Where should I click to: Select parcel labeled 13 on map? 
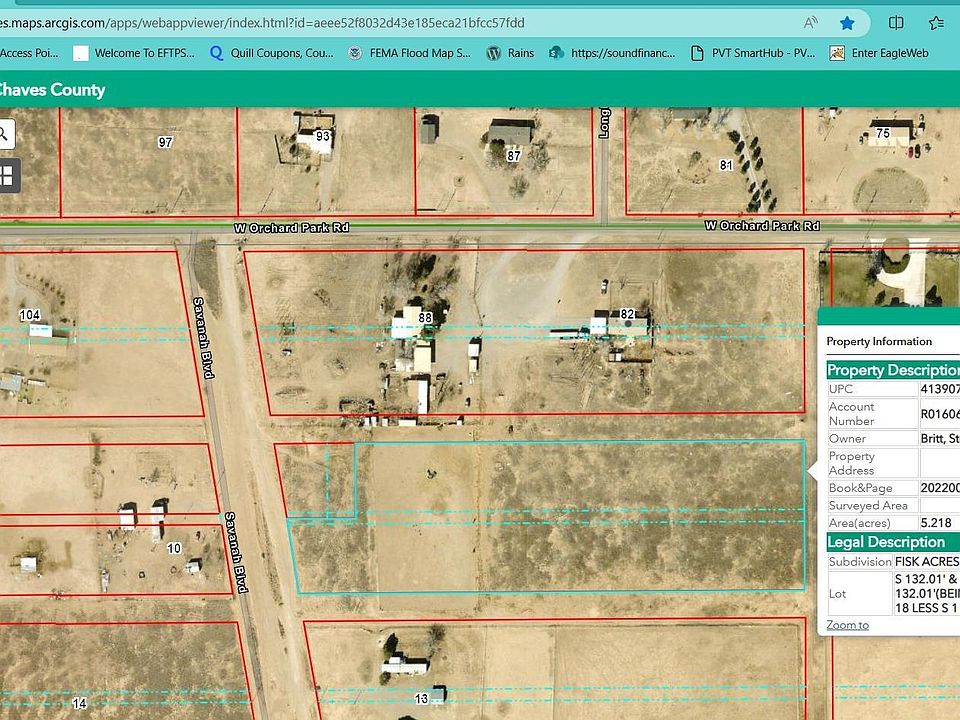pos(421,697)
